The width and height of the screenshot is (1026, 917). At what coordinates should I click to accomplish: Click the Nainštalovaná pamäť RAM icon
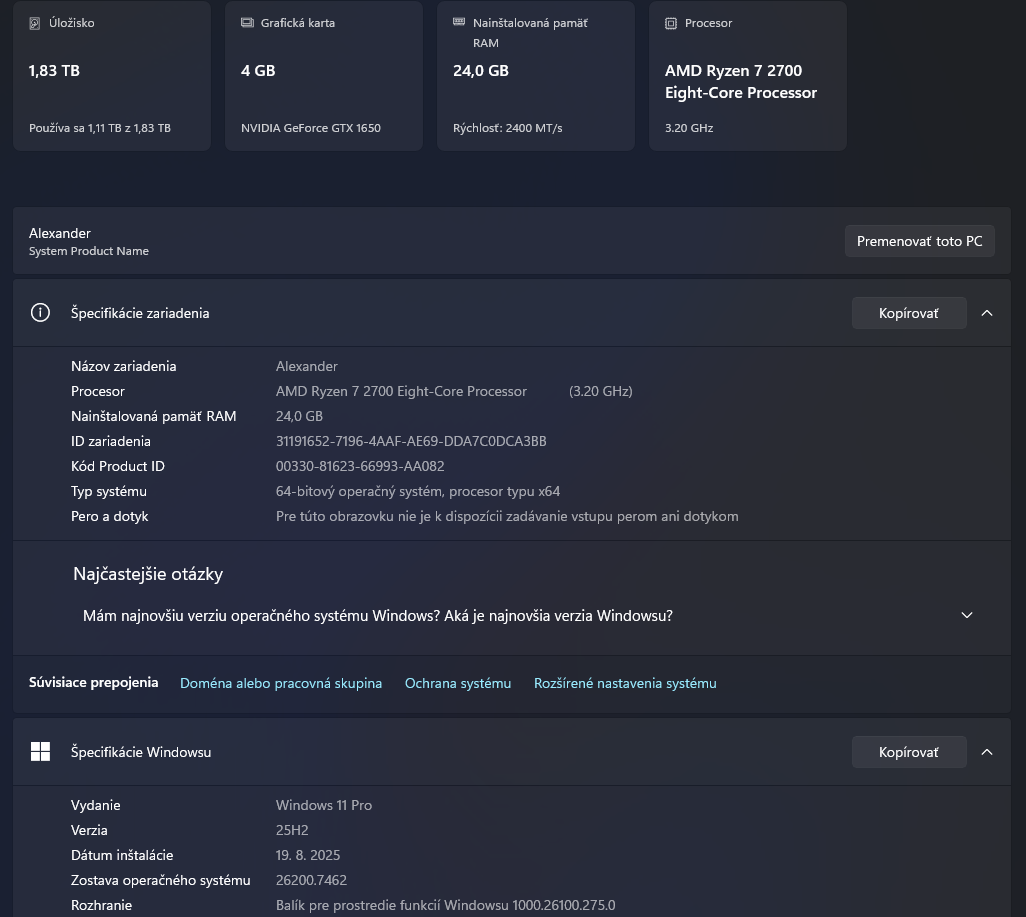459,22
